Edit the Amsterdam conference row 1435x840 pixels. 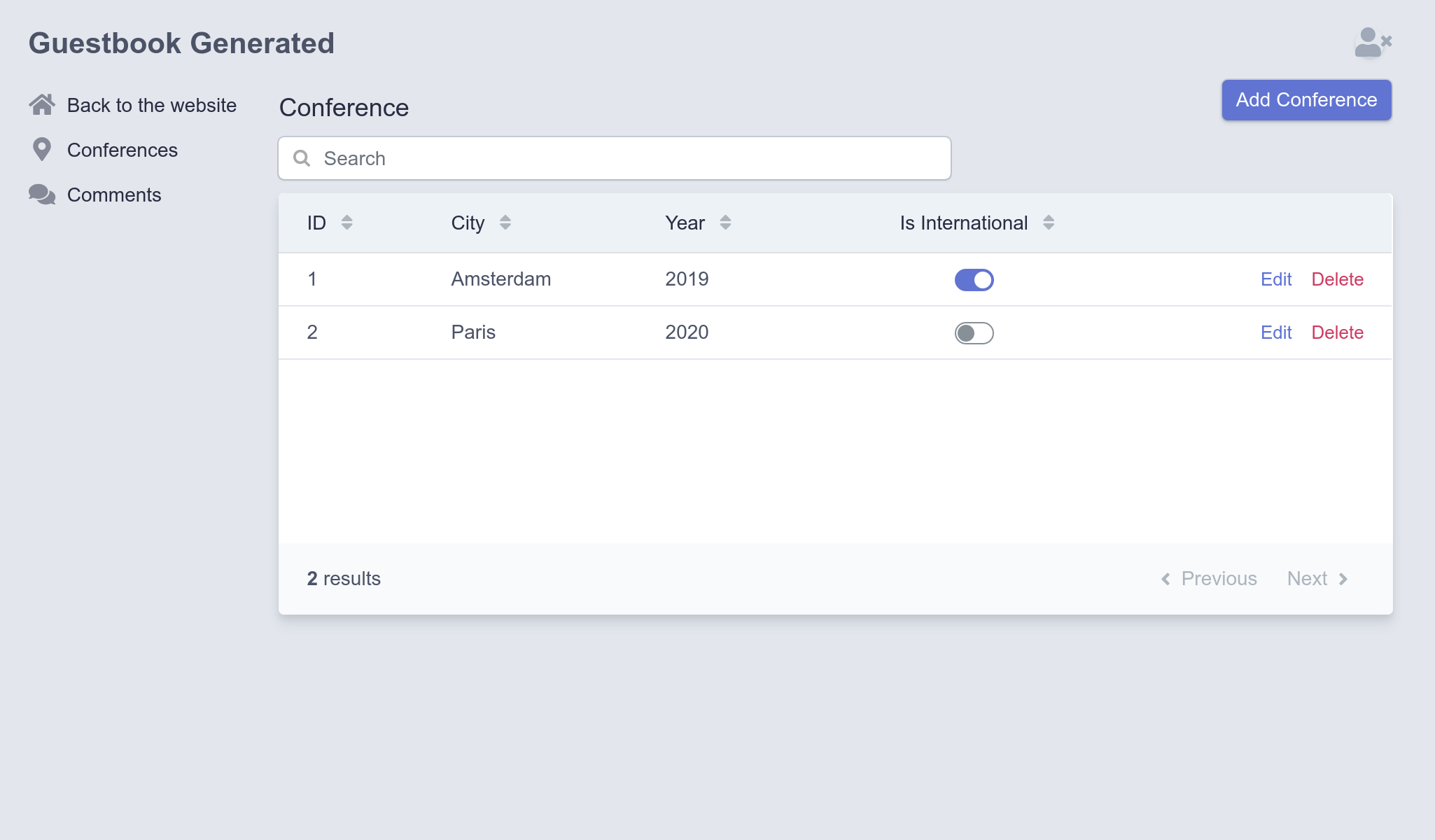click(1275, 279)
